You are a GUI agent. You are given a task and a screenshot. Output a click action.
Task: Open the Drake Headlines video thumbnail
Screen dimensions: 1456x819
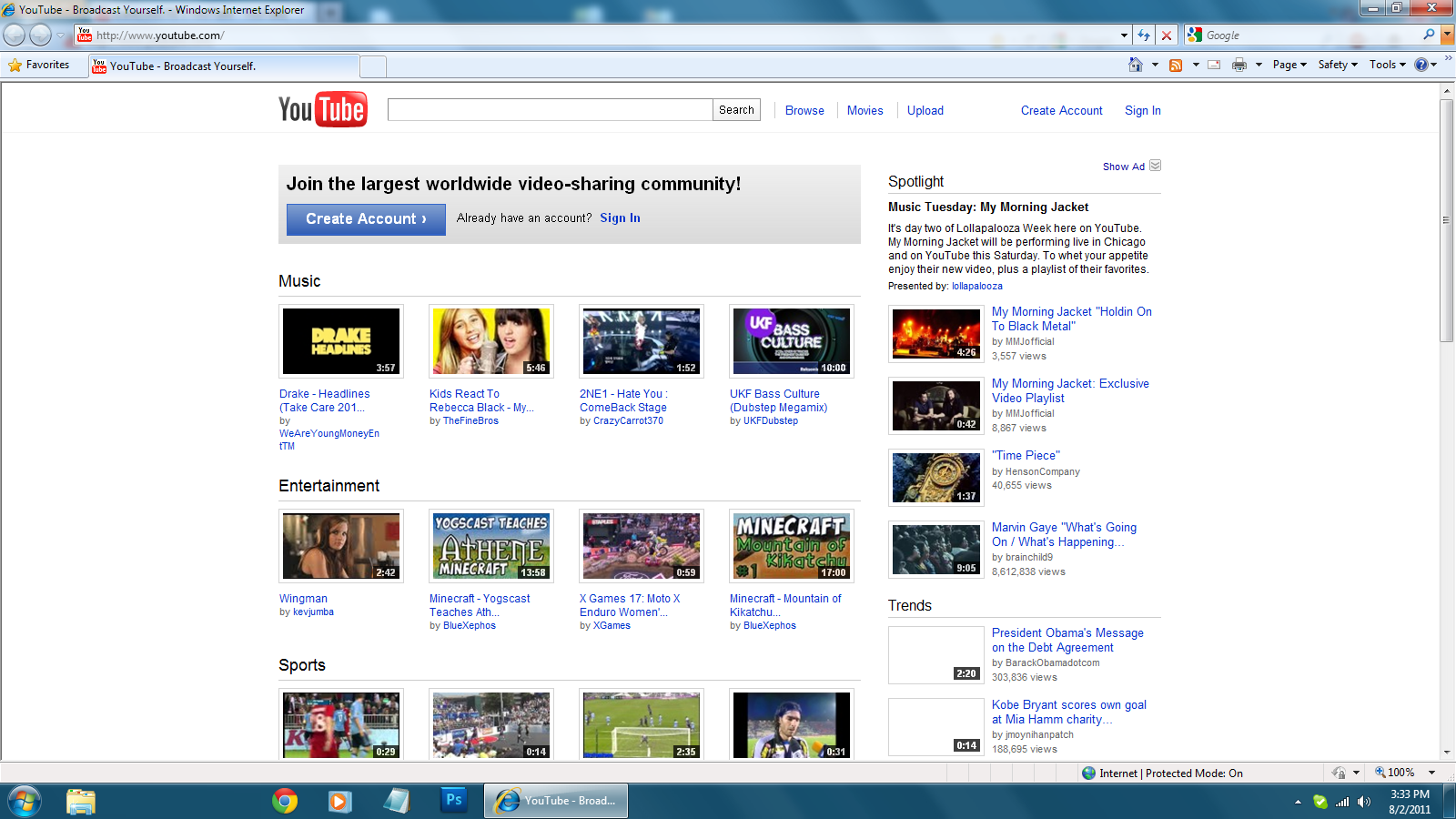(x=341, y=341)
